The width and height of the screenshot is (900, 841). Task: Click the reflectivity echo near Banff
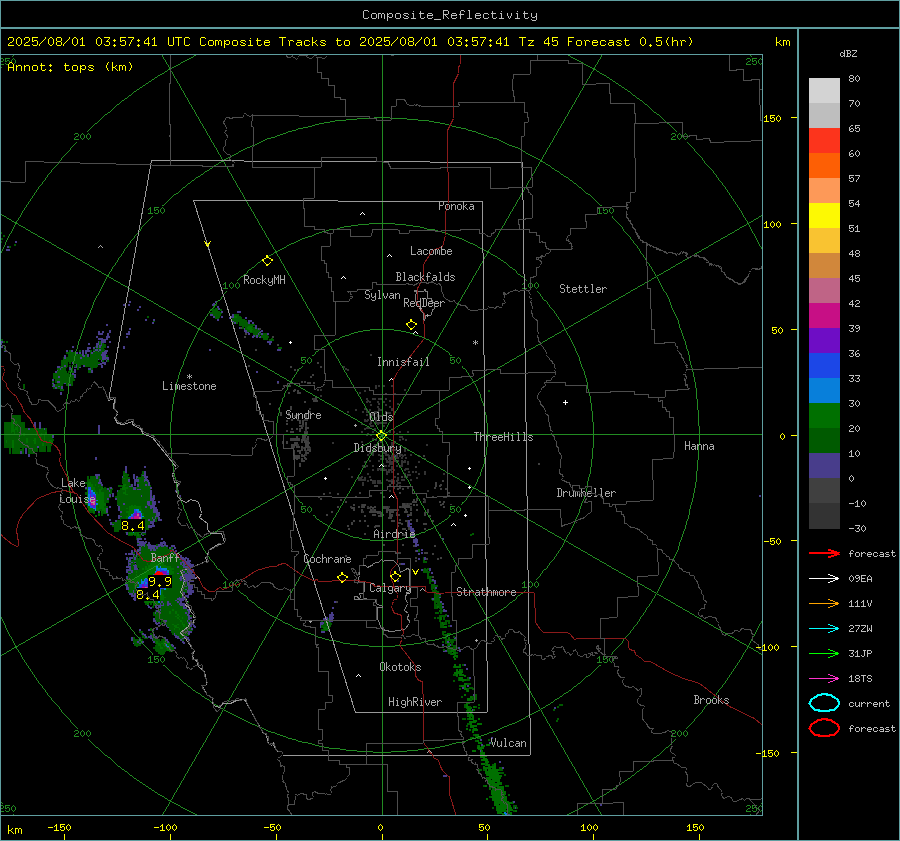(x=161, y=591)
